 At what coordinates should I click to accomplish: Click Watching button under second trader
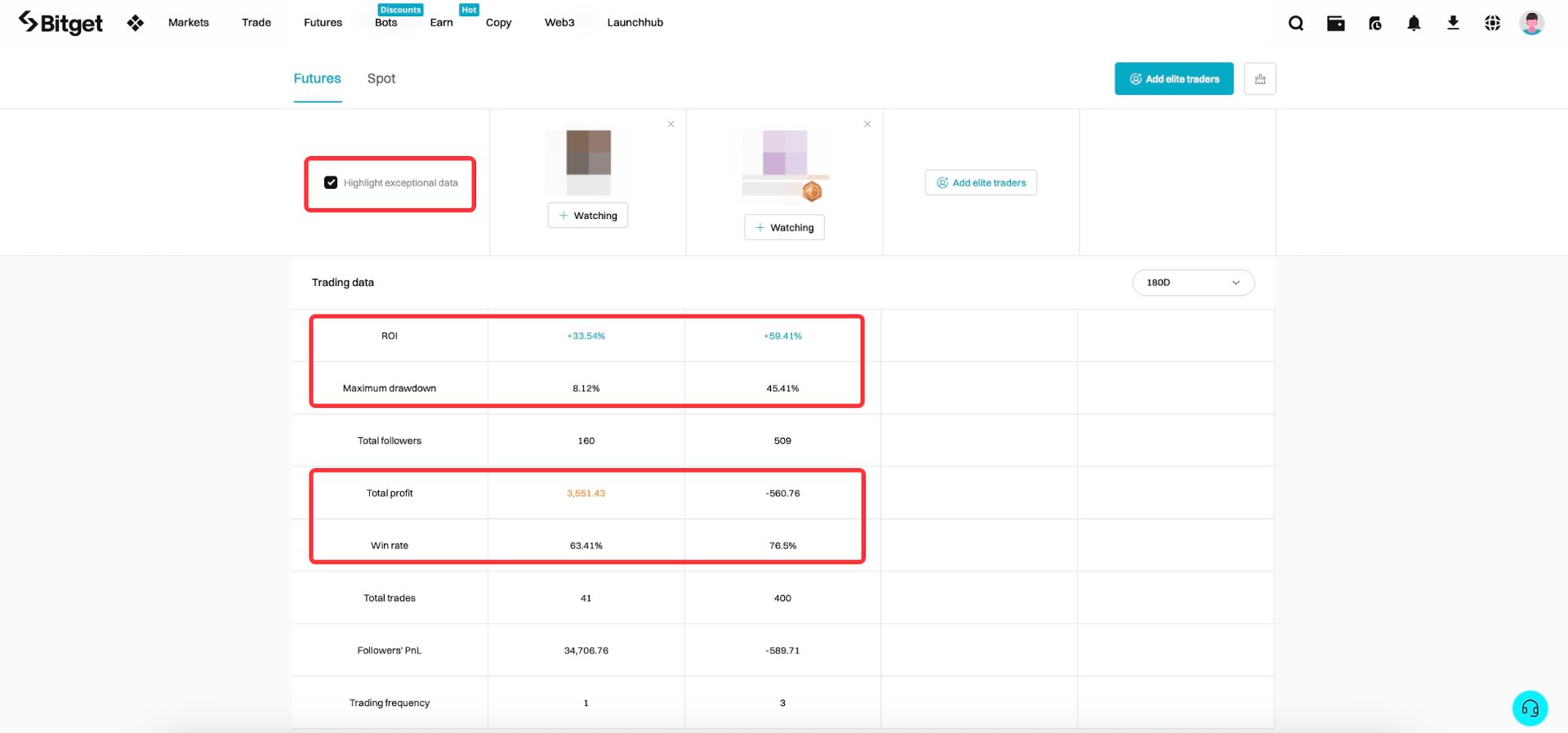click(784, 228)
